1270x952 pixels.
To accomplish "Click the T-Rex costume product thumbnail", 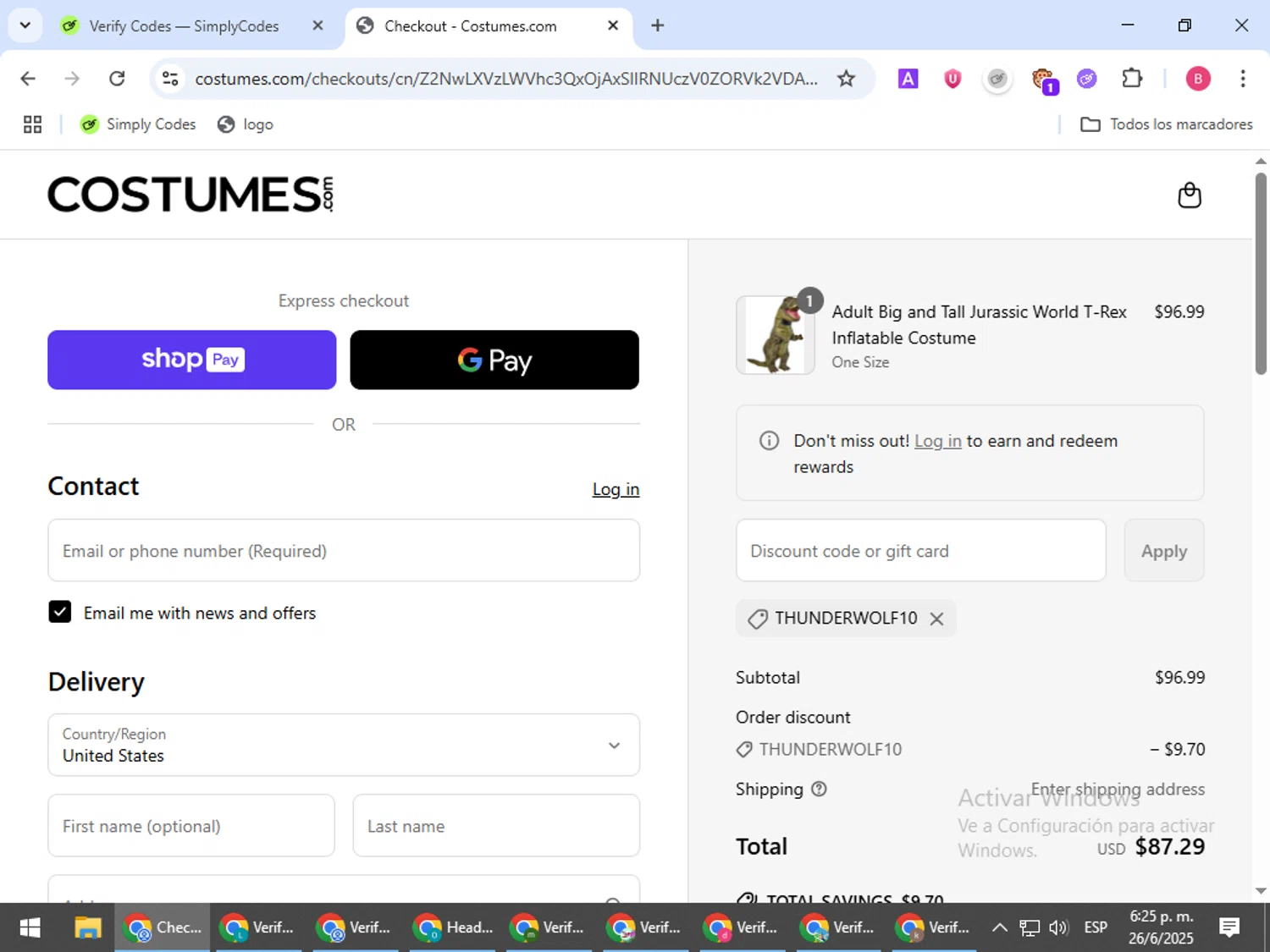I will click(x=776, y=335).
